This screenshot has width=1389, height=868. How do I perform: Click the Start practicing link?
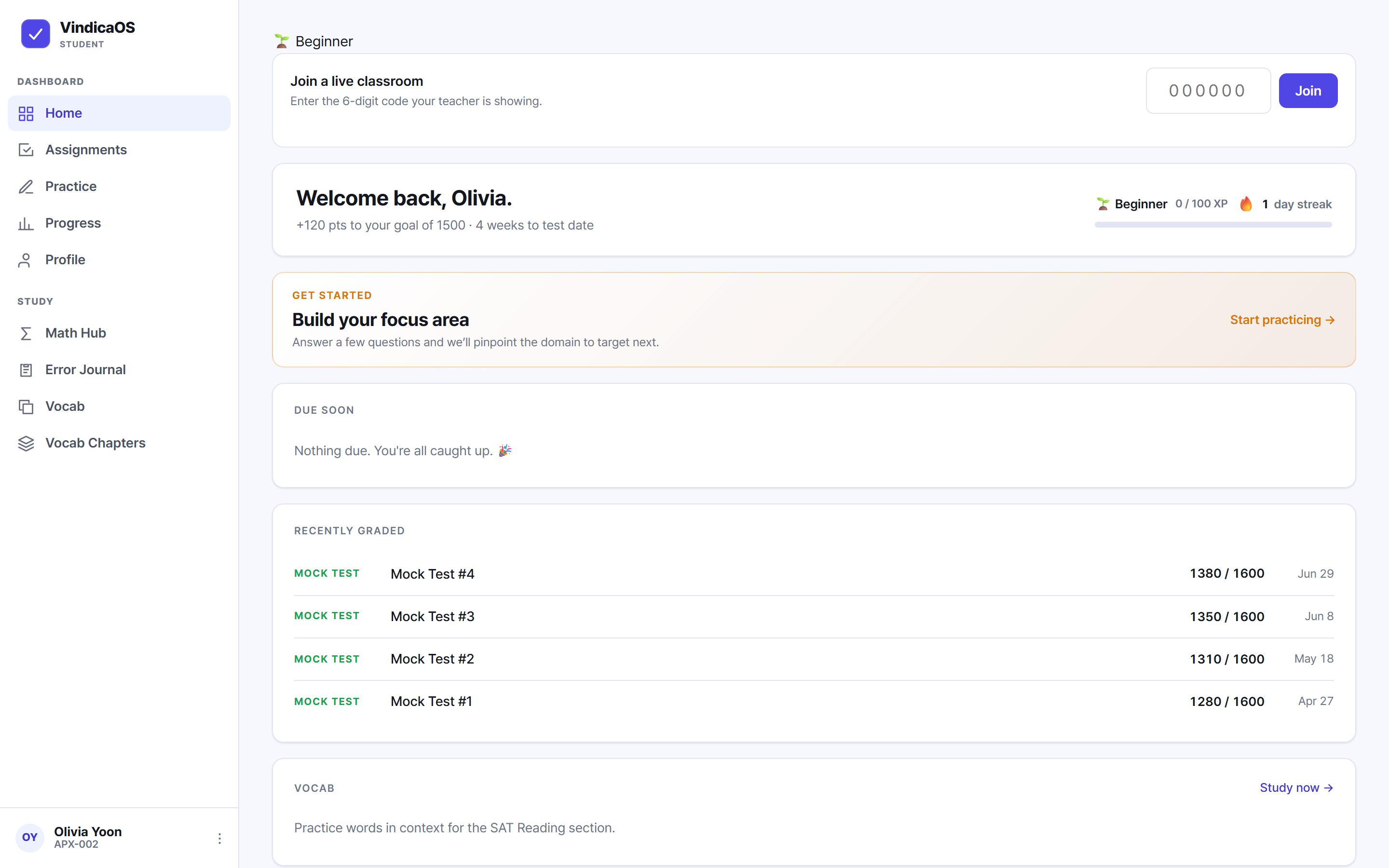tap(1282, 320)
